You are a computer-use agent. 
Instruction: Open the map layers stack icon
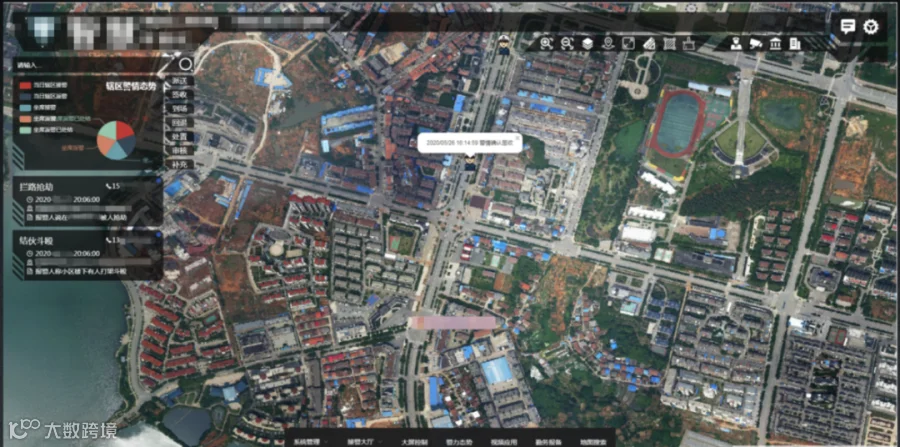point(587,43)
